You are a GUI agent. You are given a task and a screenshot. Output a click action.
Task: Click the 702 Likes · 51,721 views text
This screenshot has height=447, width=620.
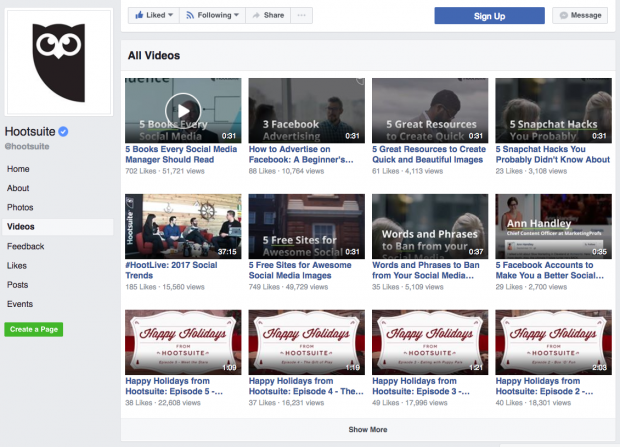pos(165,171)
